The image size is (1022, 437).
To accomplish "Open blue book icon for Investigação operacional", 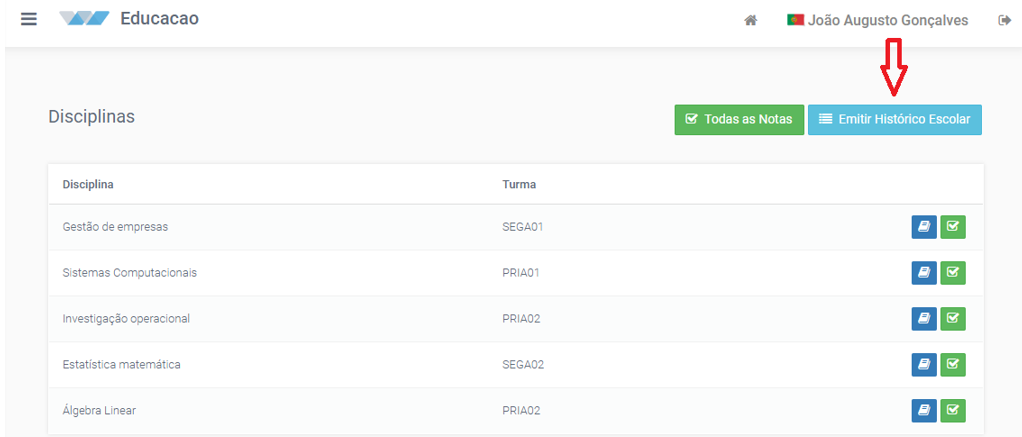I will click(x=924, y=318).
